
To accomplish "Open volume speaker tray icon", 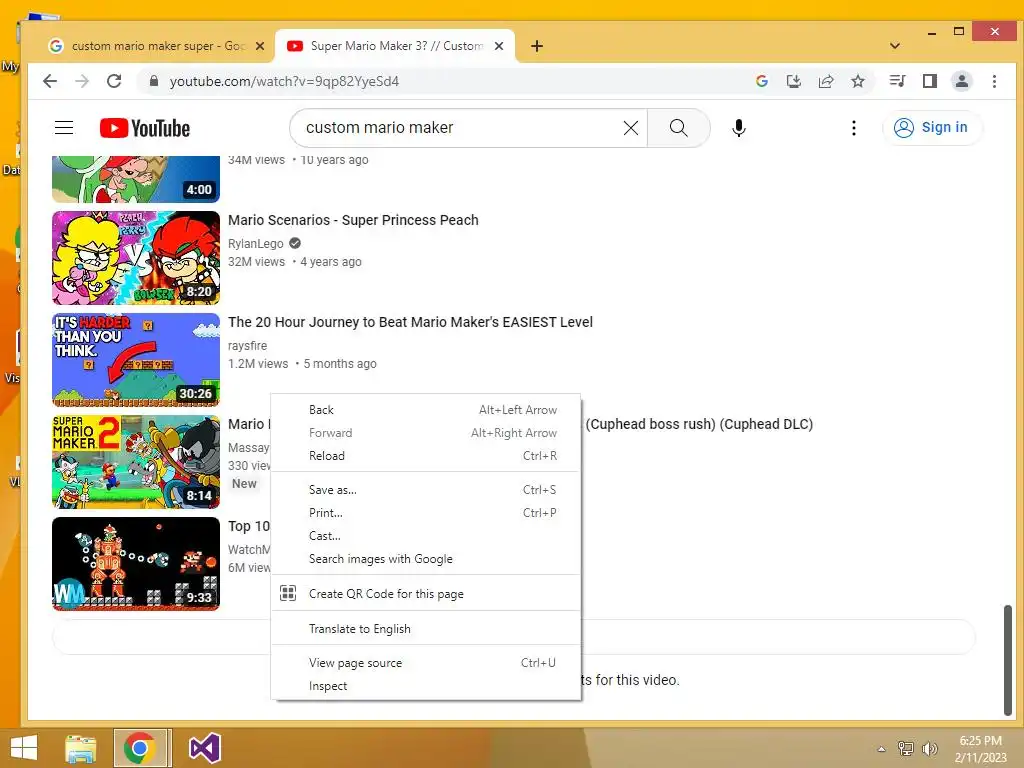I will click(930, 748).
